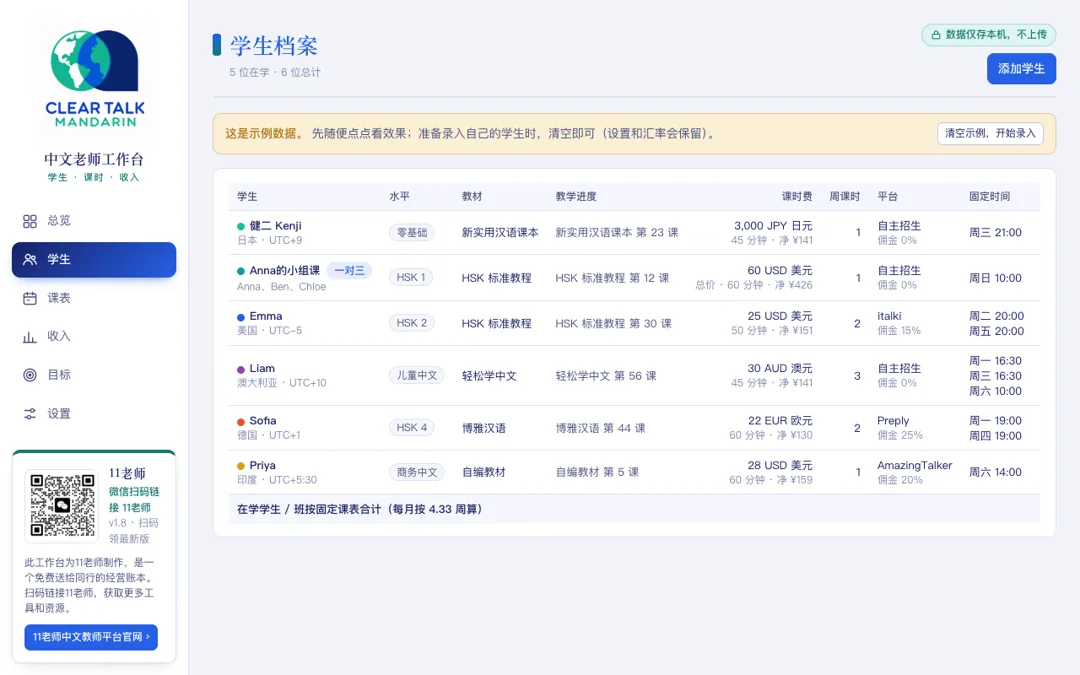The width and height of the screenshot is (1080, 675).
Task: Select student name Priya
Action: pos(262,466)
